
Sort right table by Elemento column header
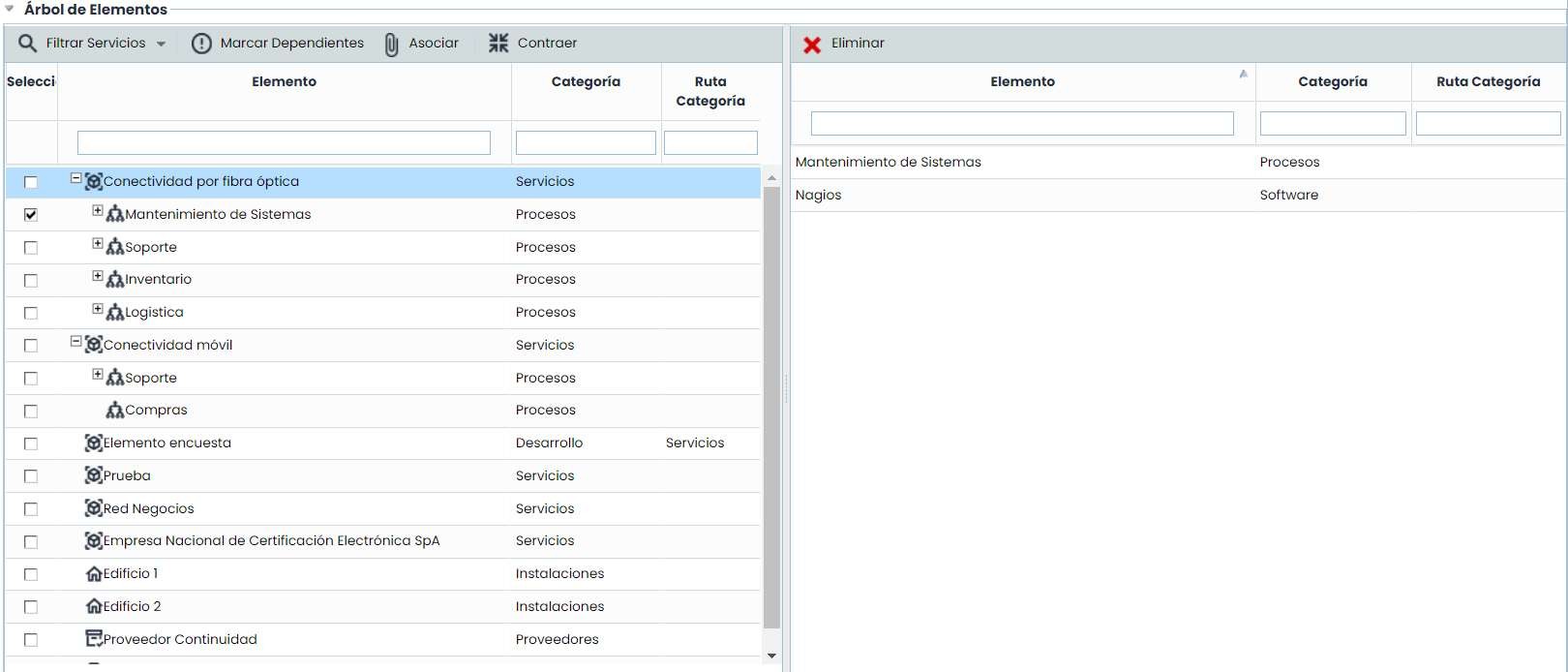point(1022,82)
